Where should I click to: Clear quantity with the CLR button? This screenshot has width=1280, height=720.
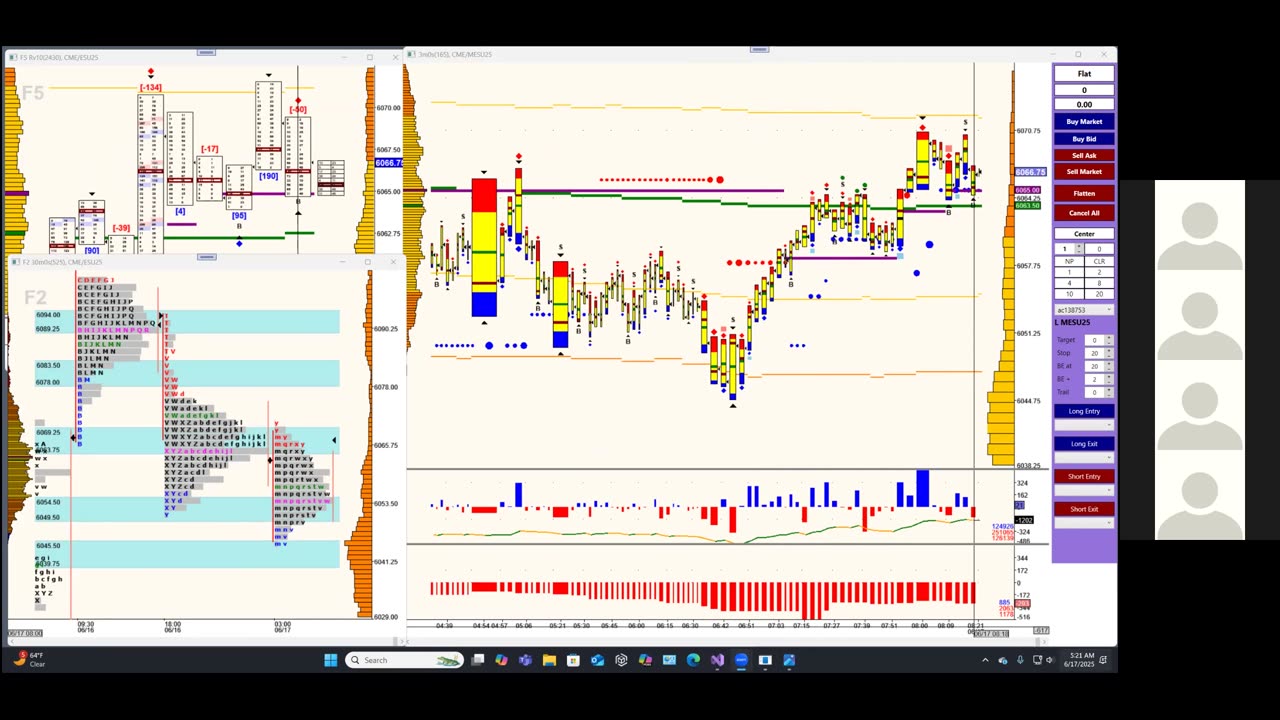[1099, 261]
